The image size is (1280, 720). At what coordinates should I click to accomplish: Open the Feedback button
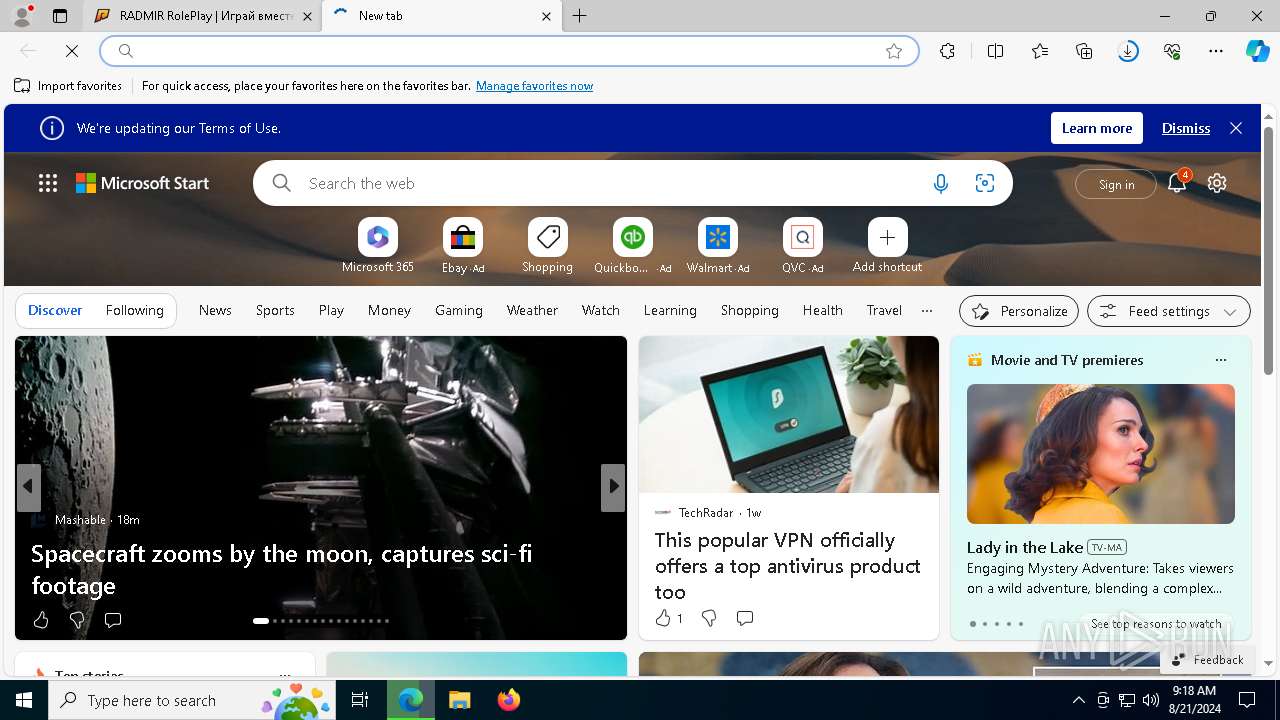pyautogui.click(x=1208, y=659)
